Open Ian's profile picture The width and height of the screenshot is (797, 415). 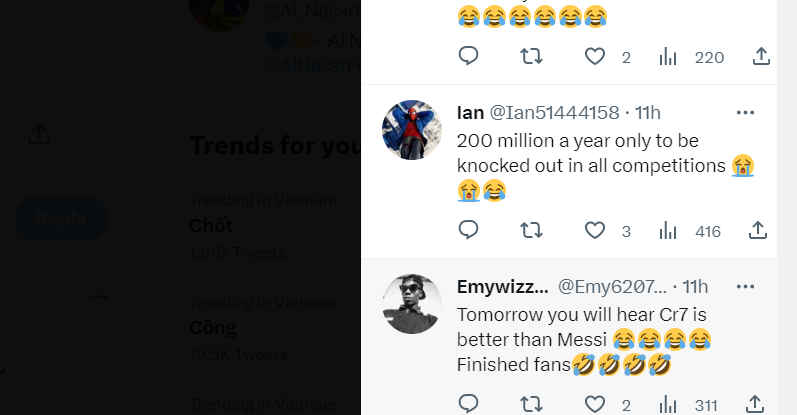tap(412, 130)
